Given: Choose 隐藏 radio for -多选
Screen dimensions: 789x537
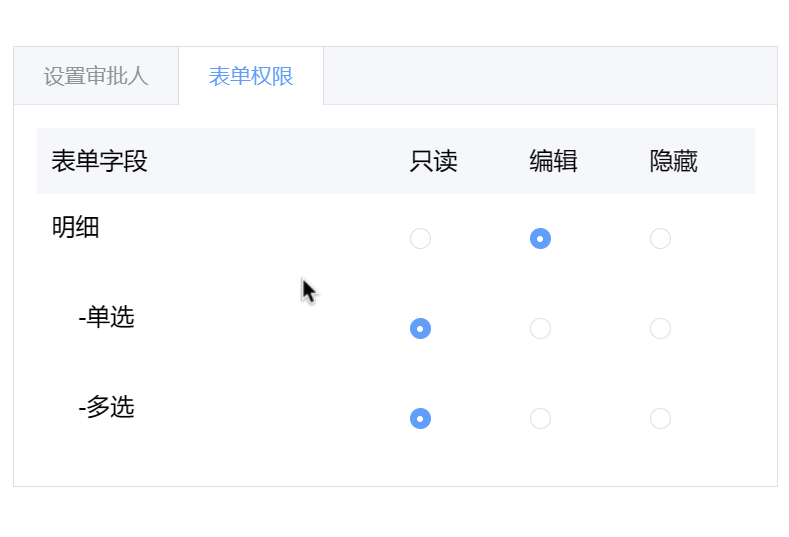Looking at the screenshot, I should point(660,419).
